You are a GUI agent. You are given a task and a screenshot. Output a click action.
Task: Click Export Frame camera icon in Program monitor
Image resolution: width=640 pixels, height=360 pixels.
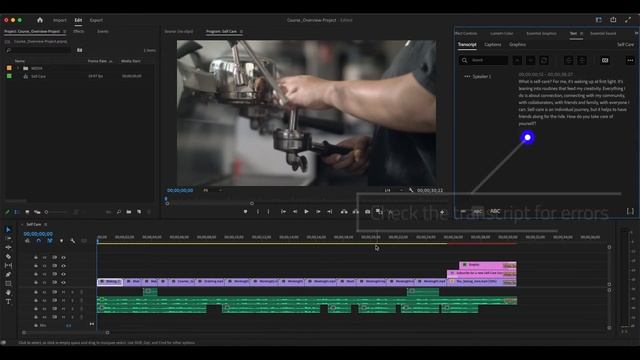click(x=367, y=211)
